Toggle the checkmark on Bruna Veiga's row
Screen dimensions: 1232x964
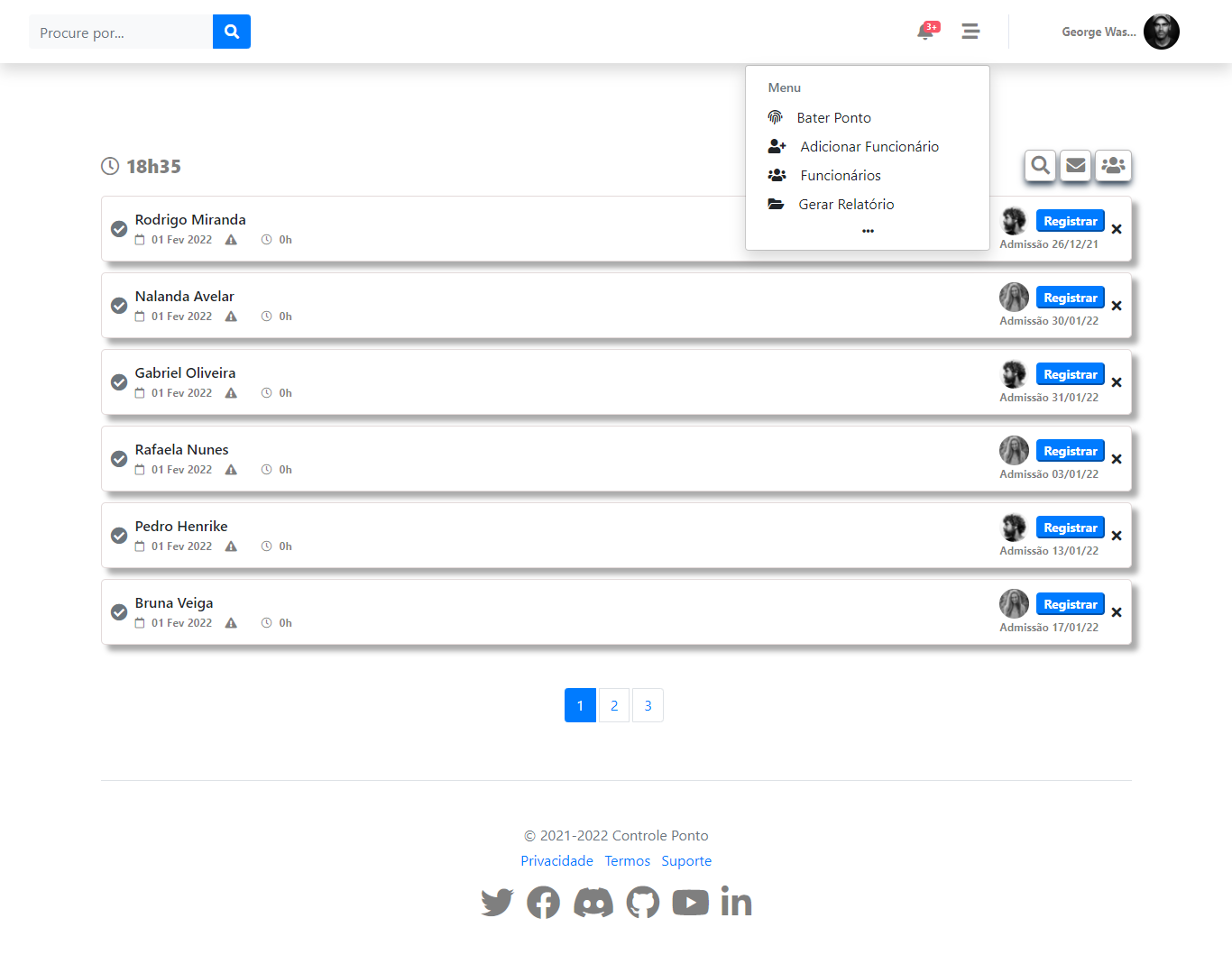(x=118, y=611)
